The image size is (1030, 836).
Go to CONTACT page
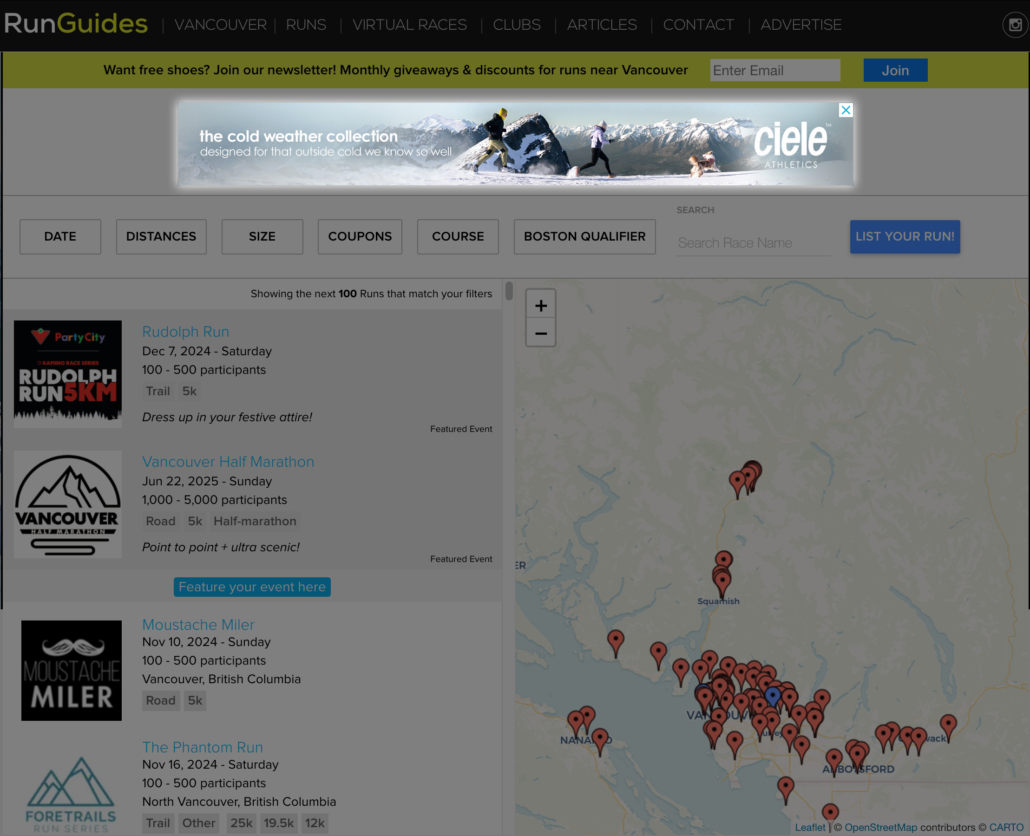(698, 25)
